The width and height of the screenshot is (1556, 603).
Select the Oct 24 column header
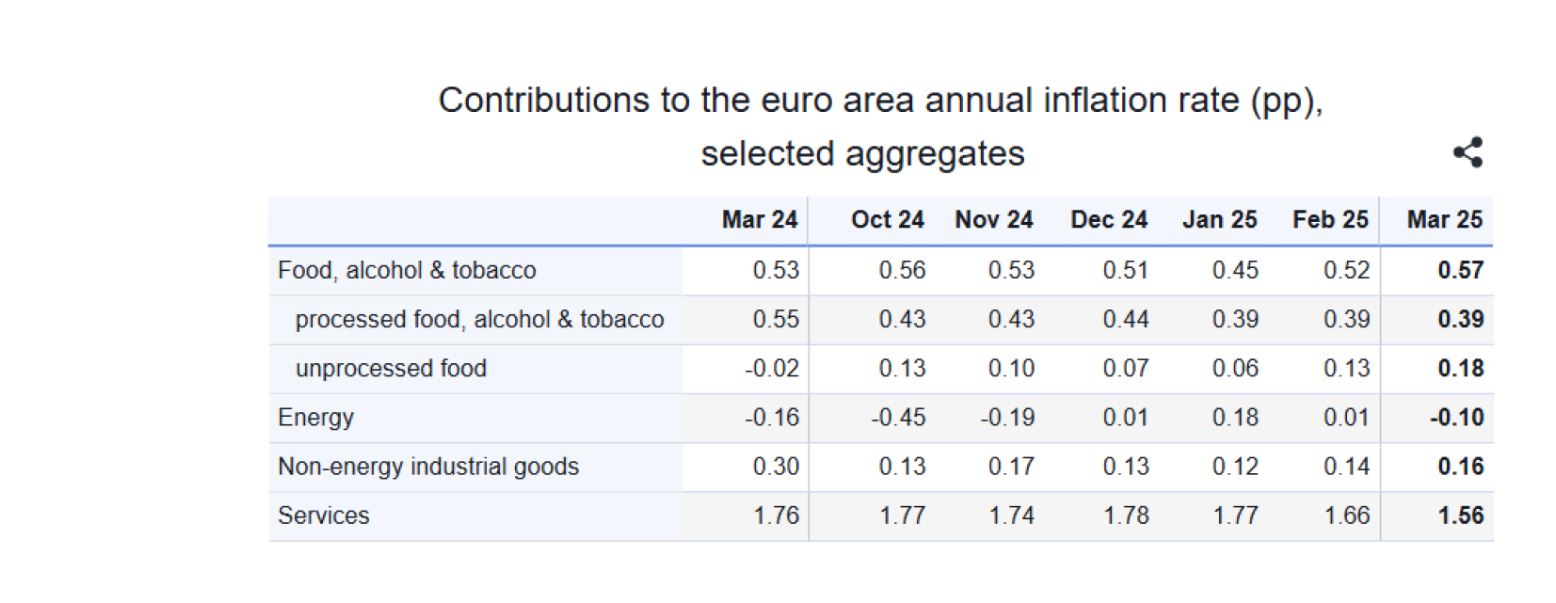click(887, 220)
